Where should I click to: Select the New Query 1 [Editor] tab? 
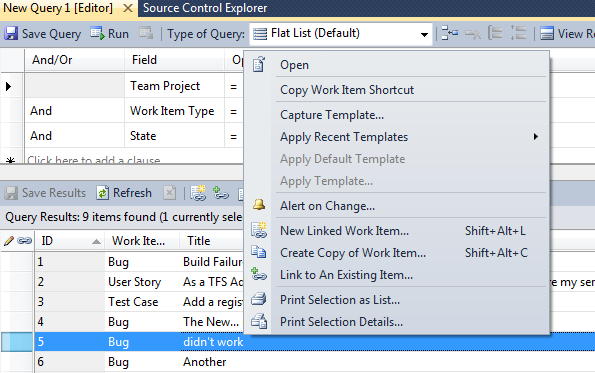point(58,8)
